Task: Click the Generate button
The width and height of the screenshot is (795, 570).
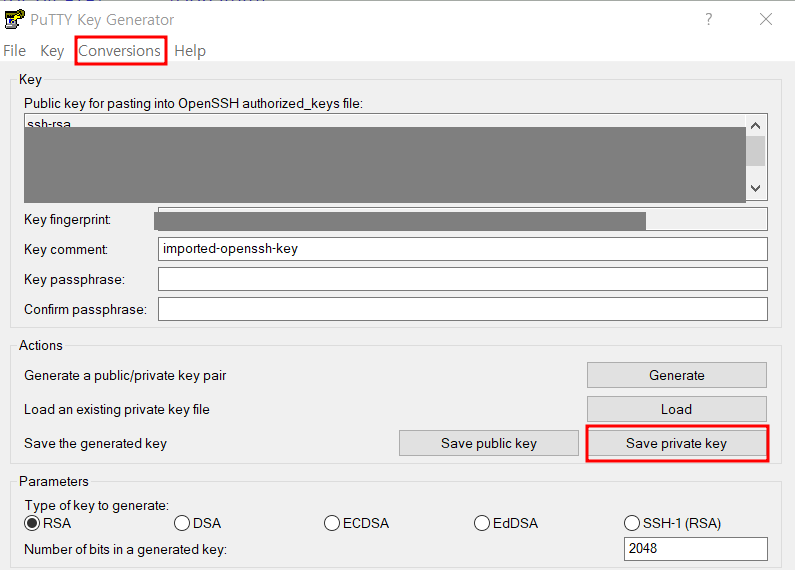Action: (x=676, y=375)
